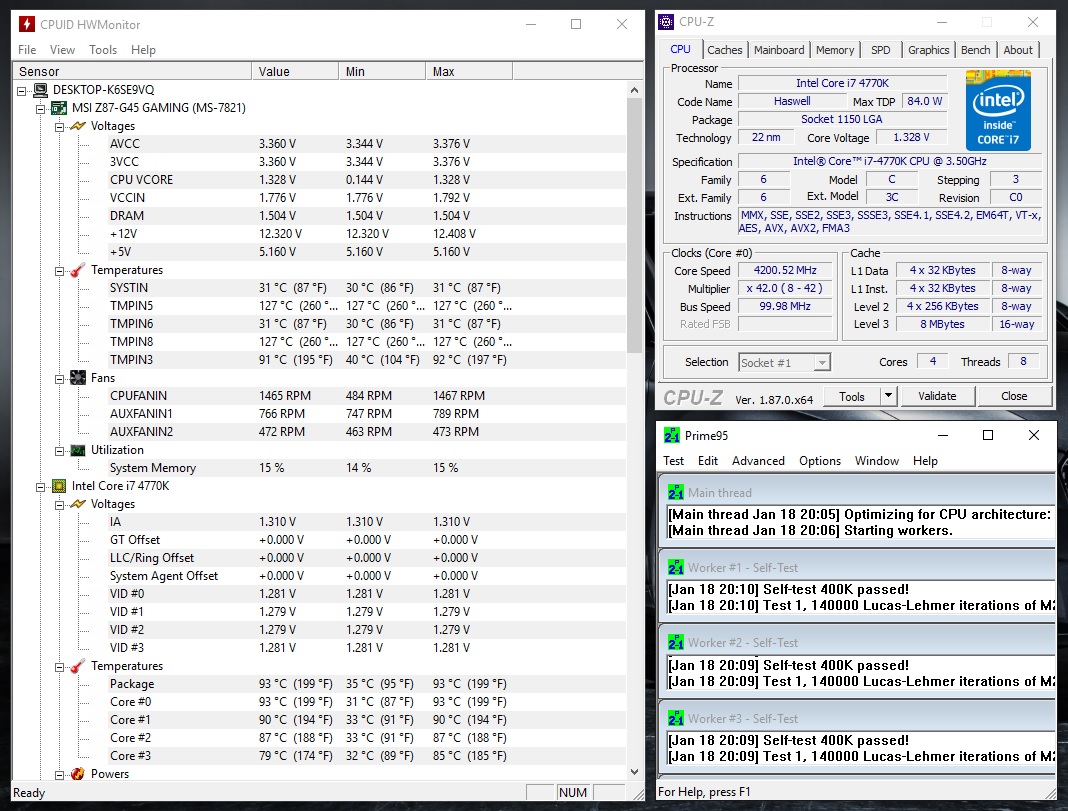This screenshot has width=1068, height=811.
Task: Collapse the CPU Temperatures section
Action: coord(60,667)
